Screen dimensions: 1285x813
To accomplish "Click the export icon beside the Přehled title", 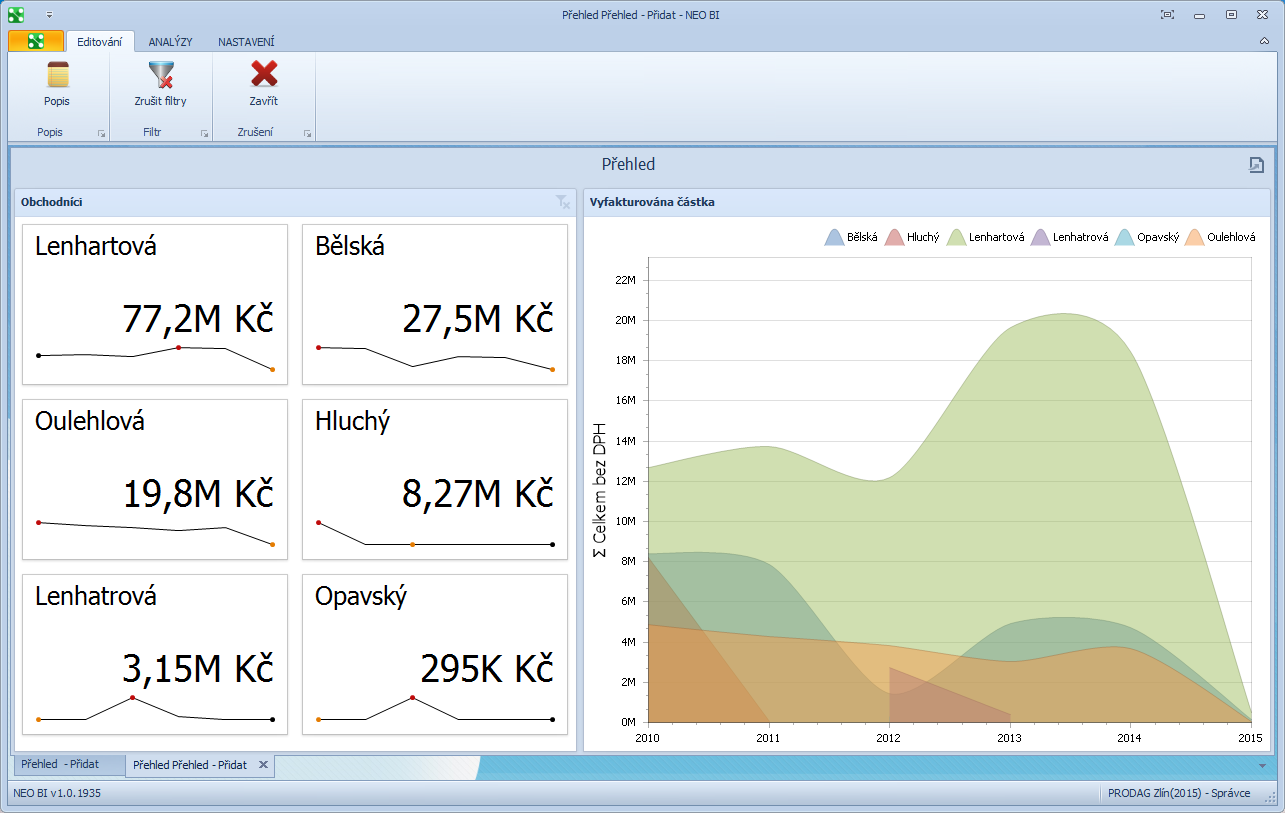I will tap(1256, 165).
